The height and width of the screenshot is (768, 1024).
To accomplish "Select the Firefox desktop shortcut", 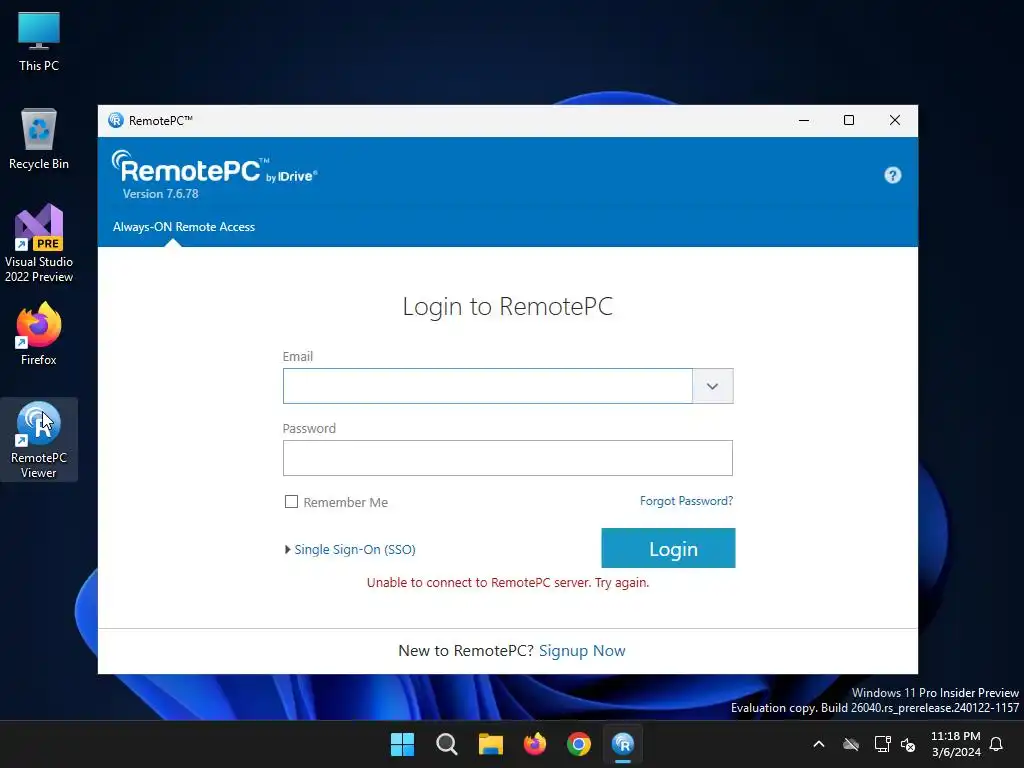I will [x=39, y=334].
